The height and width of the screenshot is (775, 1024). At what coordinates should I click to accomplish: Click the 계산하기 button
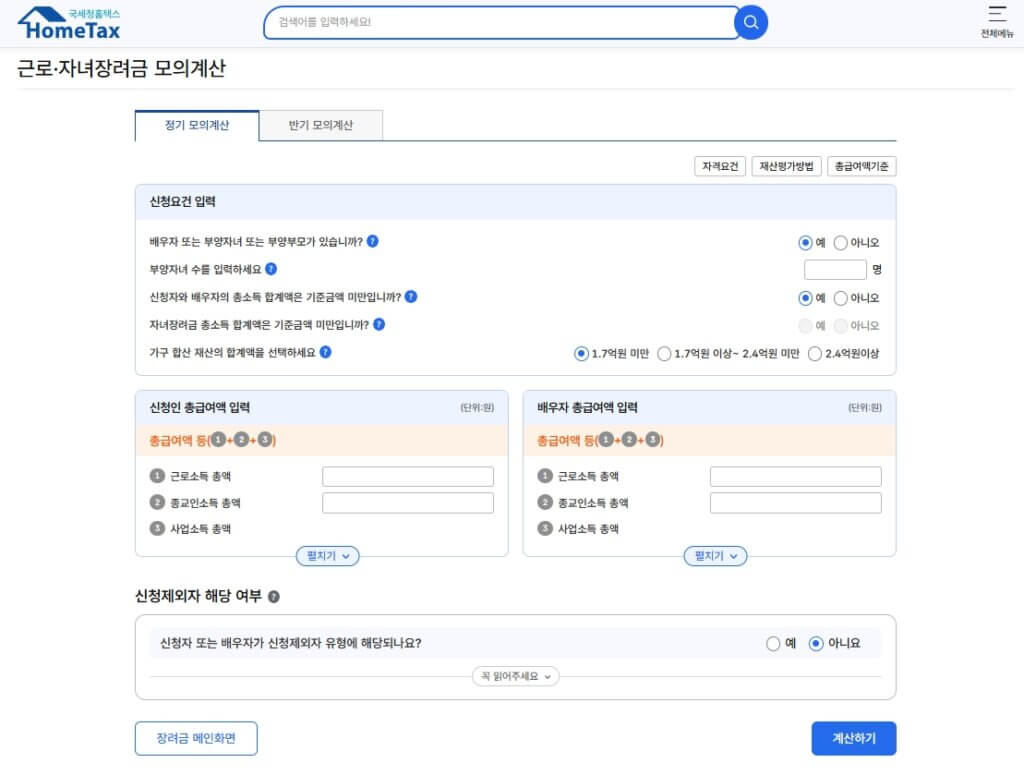(853, 738)
